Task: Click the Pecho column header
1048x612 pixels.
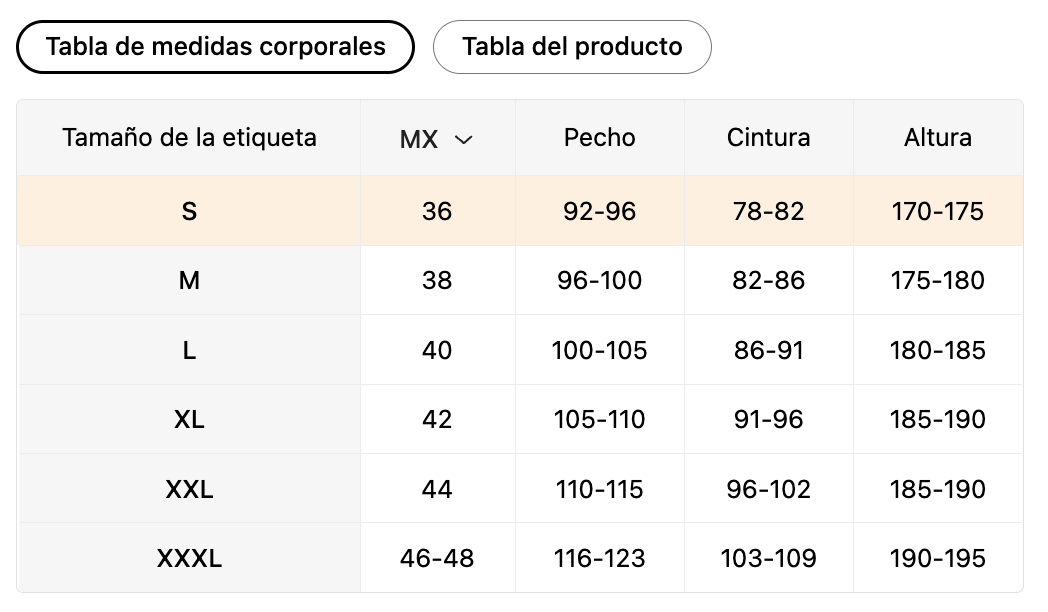Action: (600, 138)
